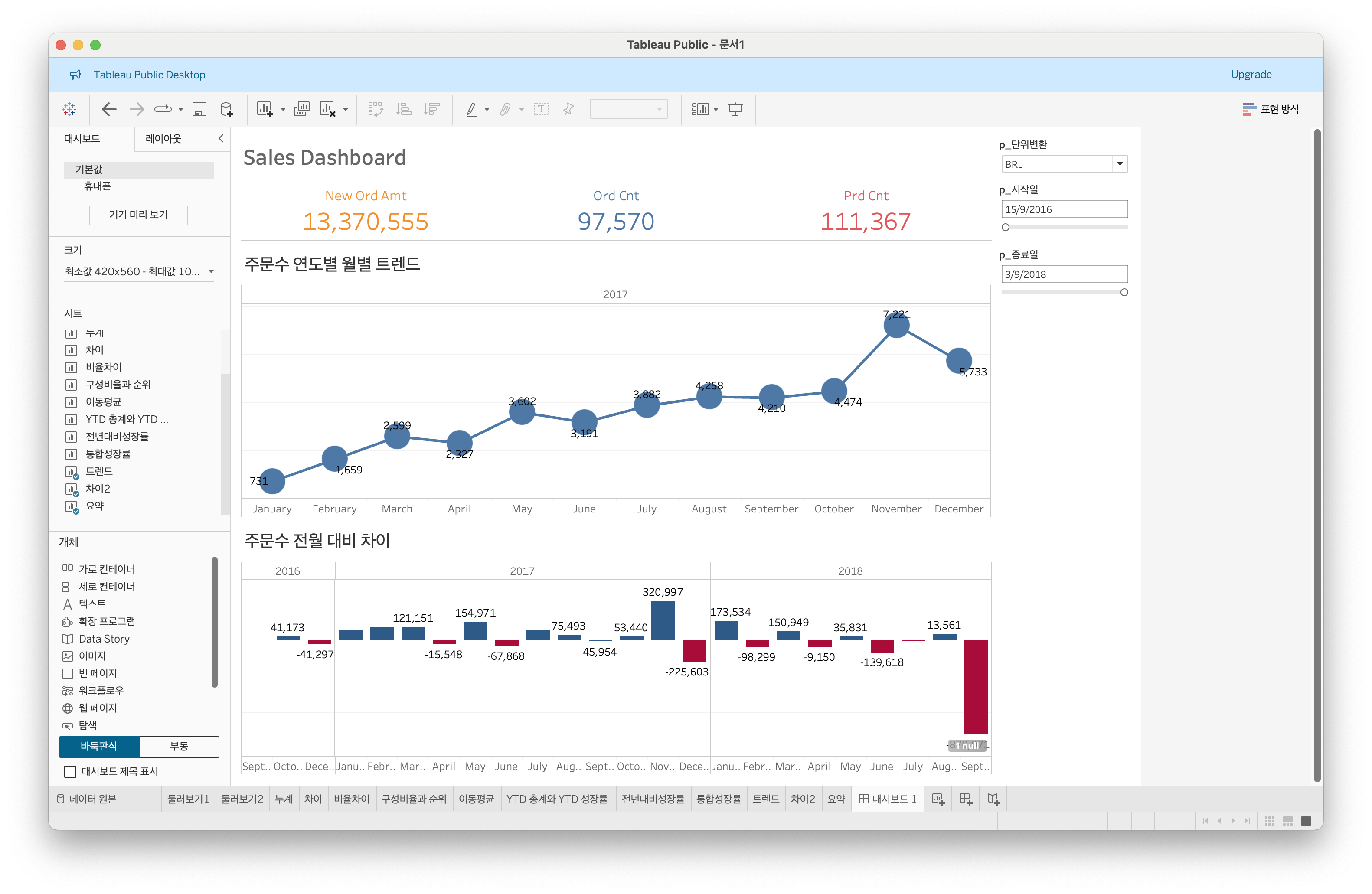Select the 부동 floating toggle
The width and height of the screenshot is (1372, 894).
pyautogui.click(x=179, y=746)
